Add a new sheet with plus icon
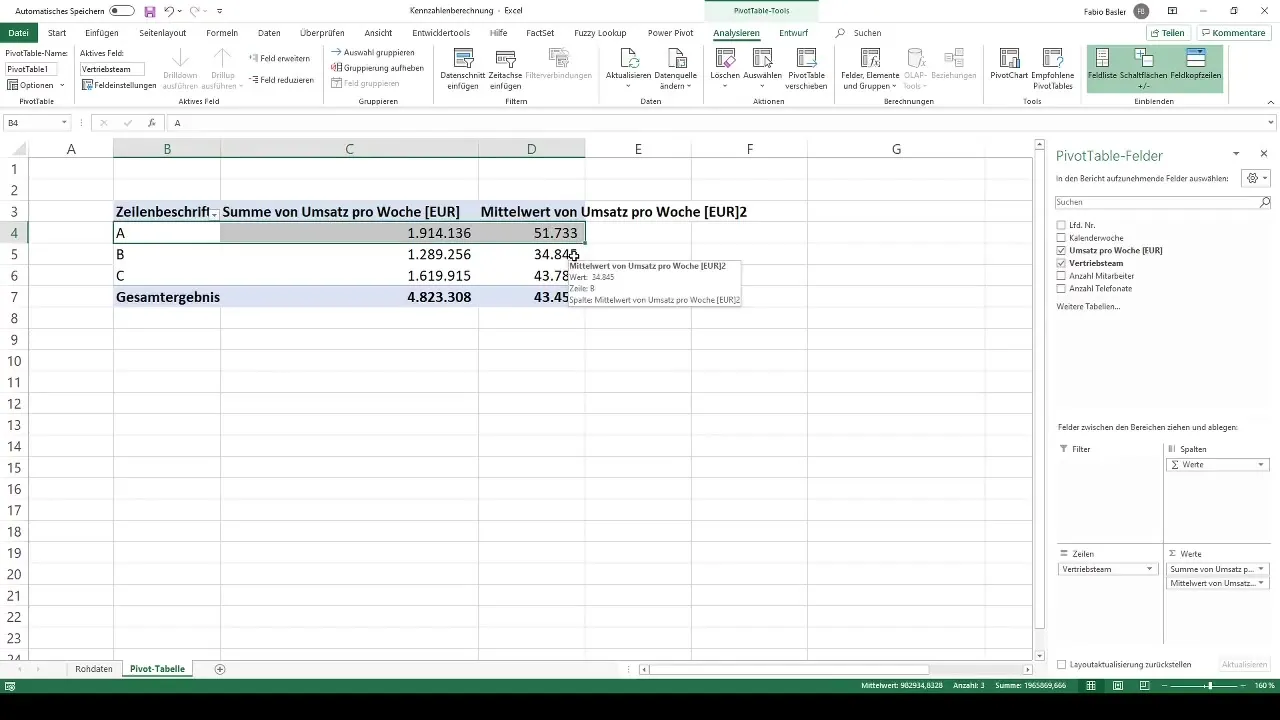This screenshot has width=1280, height=720. coord(220,669)
